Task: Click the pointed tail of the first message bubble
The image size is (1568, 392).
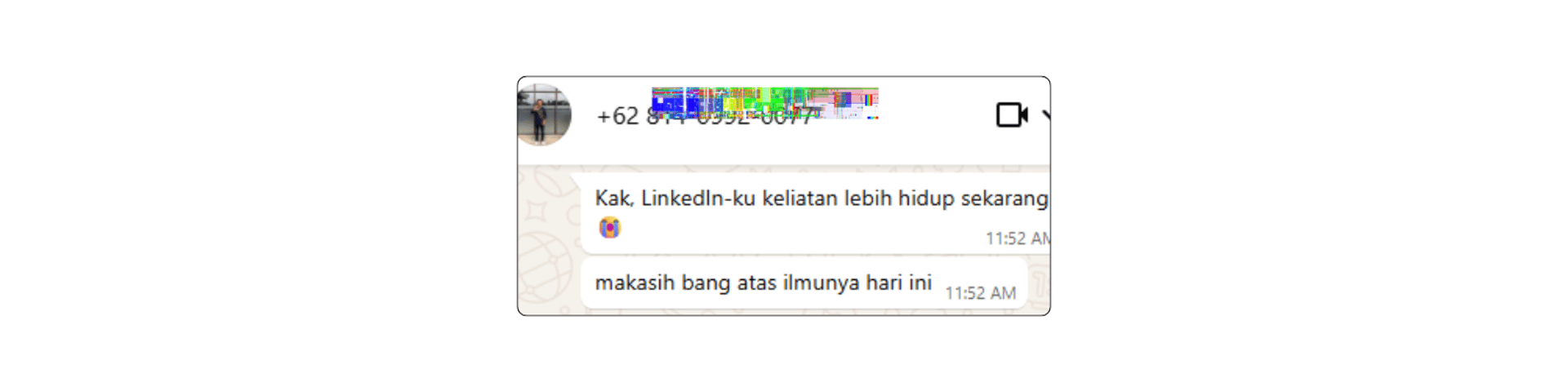Action: pos(575,180)
